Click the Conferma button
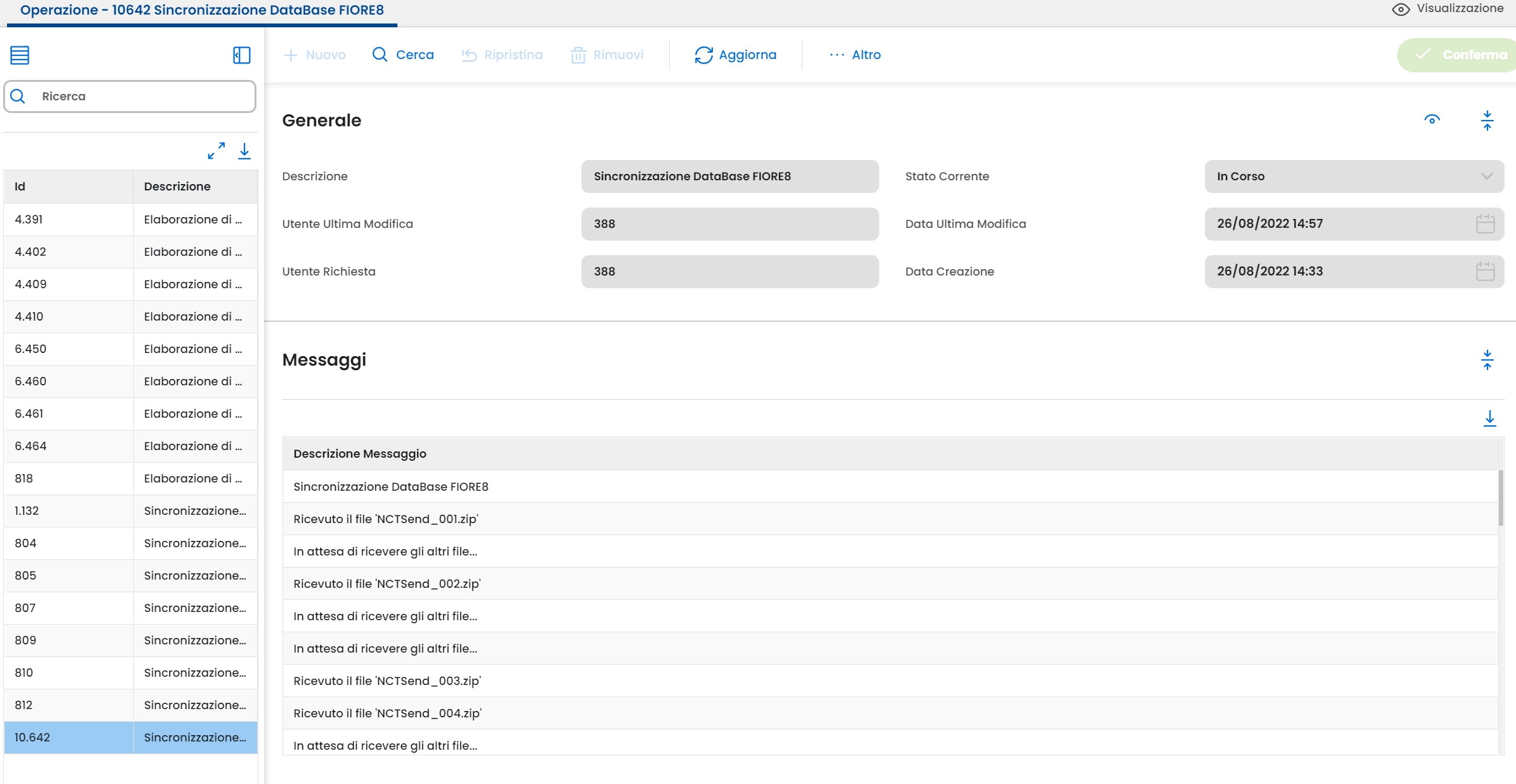Screen dimensions: 1516x784 click(1460, 55)
